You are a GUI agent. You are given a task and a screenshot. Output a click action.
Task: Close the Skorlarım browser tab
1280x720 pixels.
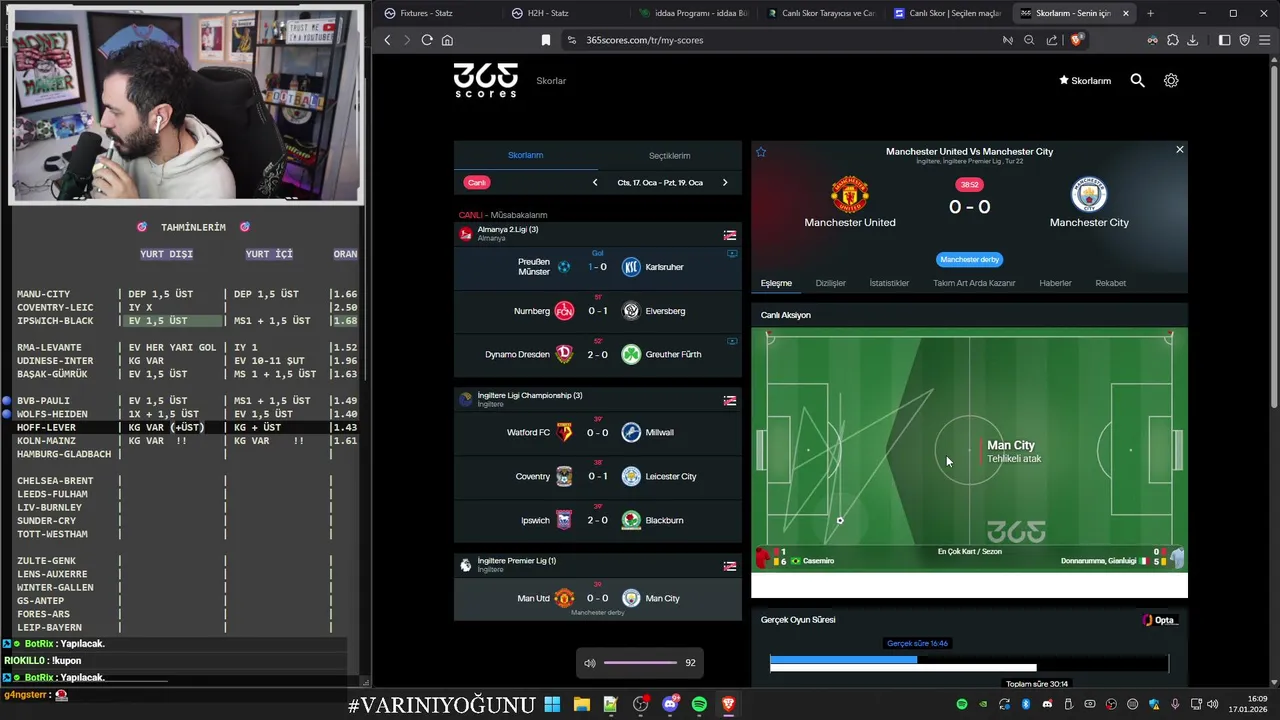(x=1126, y=13)
